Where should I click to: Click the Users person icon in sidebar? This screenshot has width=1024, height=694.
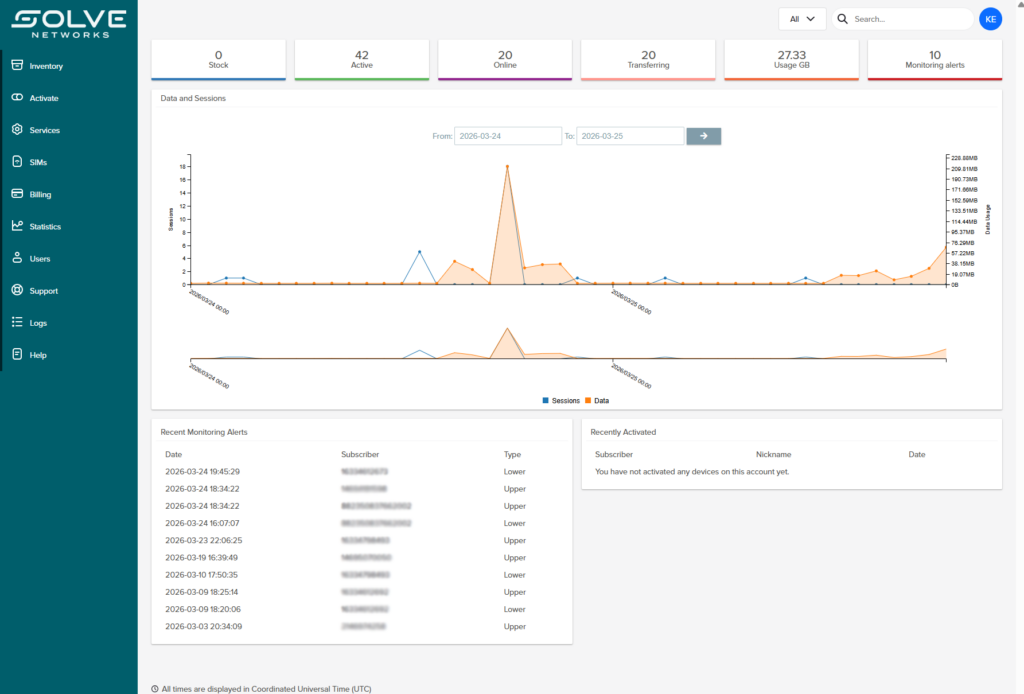(x=17, y=257)
